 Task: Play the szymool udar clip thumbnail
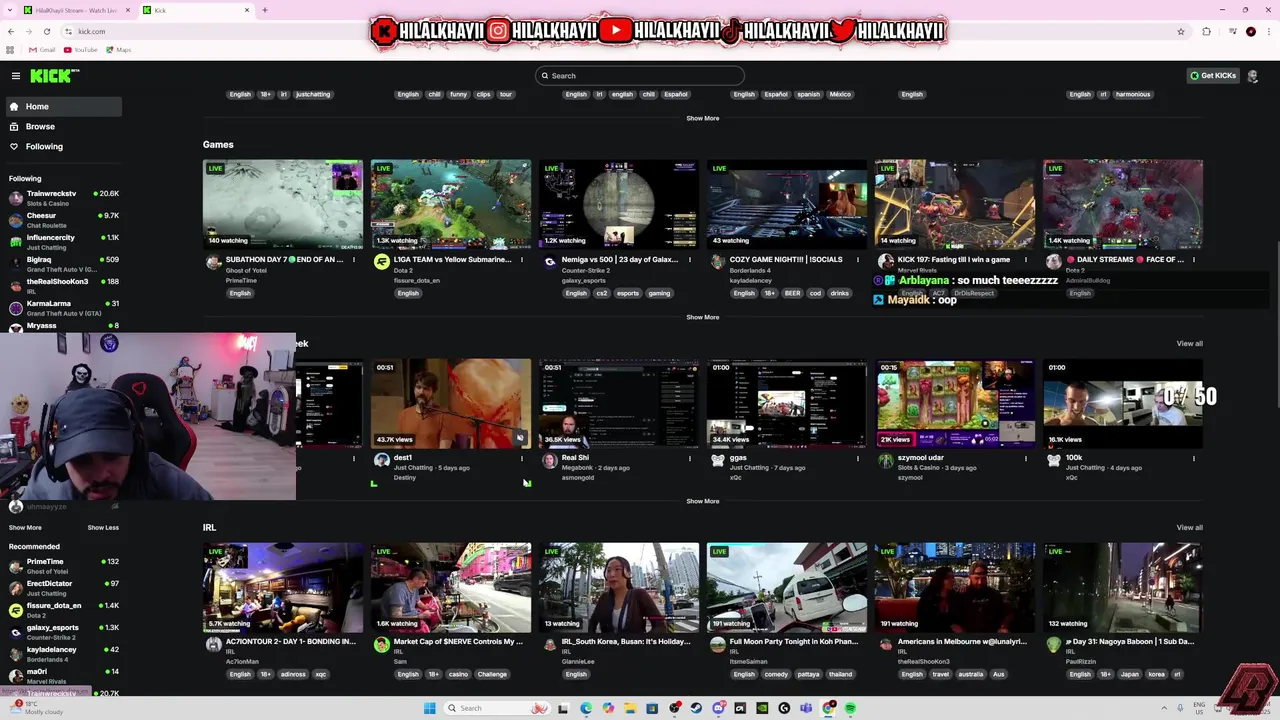coord(955,403)
